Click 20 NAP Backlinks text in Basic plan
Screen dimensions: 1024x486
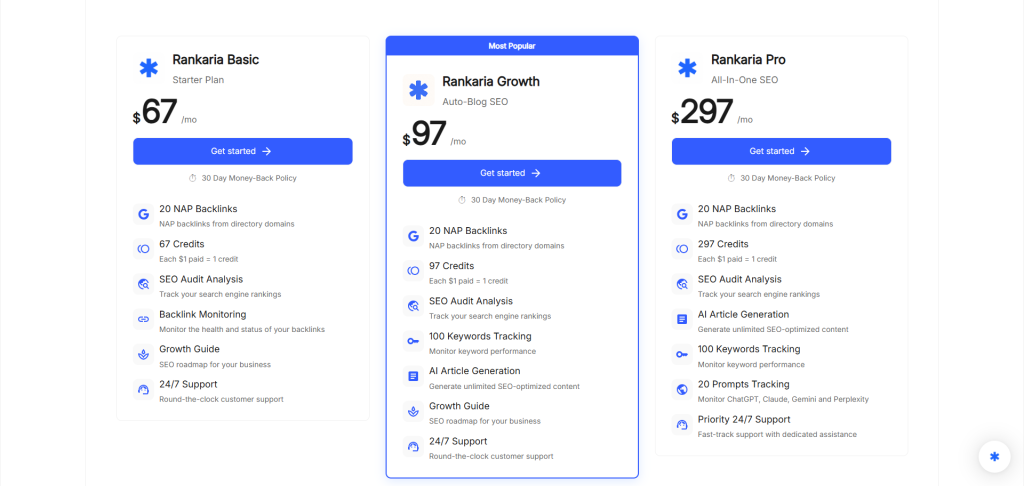pyautogui.click(x=199, y=209)
